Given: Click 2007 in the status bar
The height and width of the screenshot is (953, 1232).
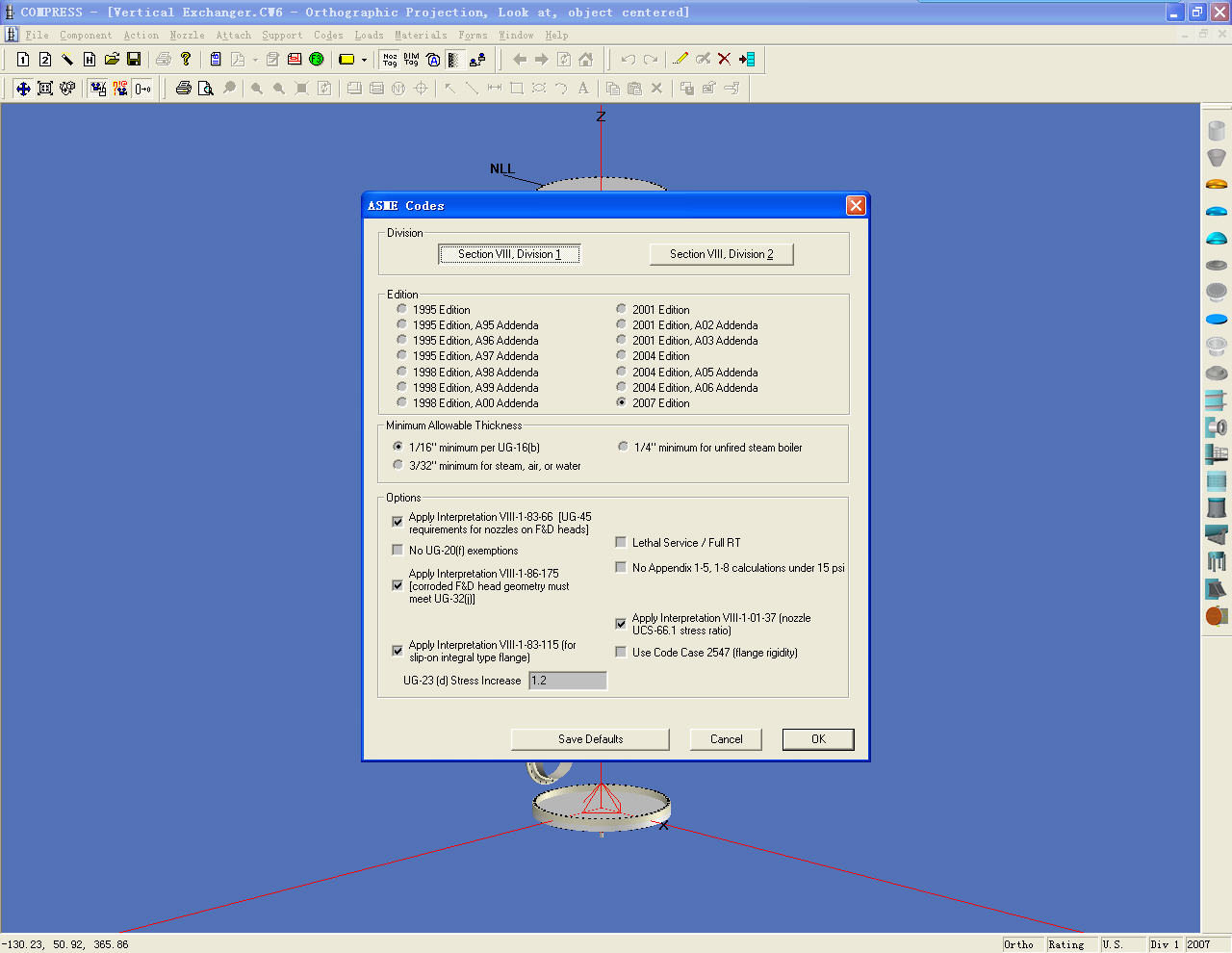Looking at the screenshot, I should pyautogui.click(x=1206, y=944).
